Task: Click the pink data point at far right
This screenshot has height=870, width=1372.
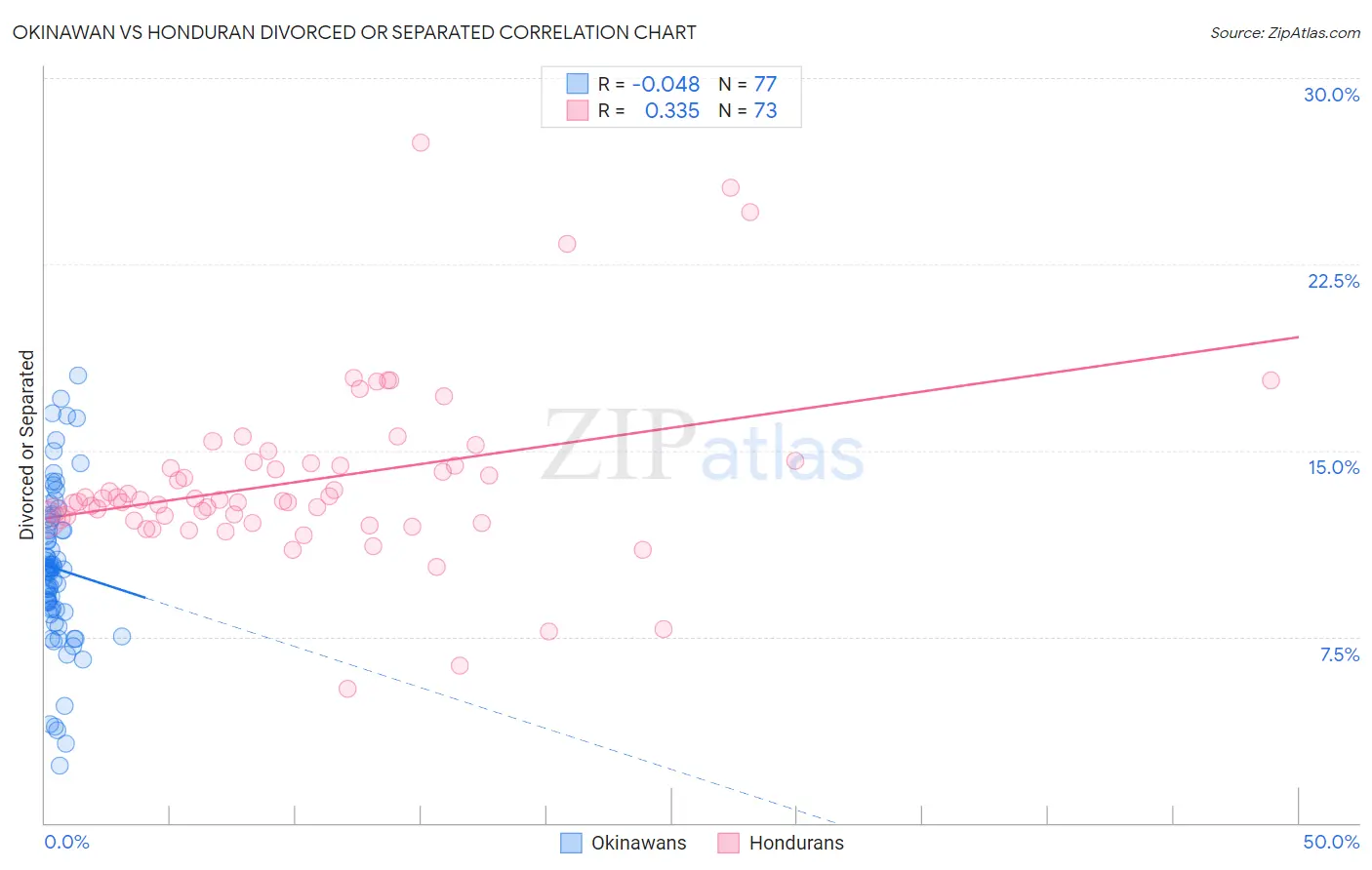Action: coord(1271,380)
